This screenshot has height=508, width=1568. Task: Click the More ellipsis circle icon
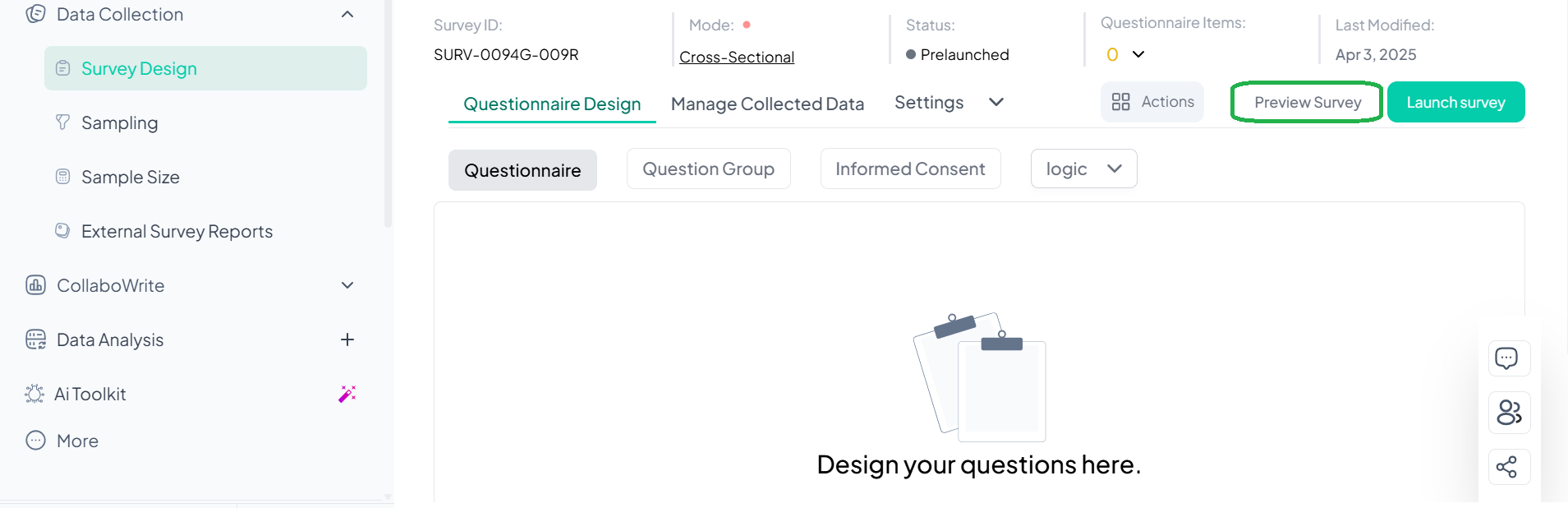tap(35, 441)
